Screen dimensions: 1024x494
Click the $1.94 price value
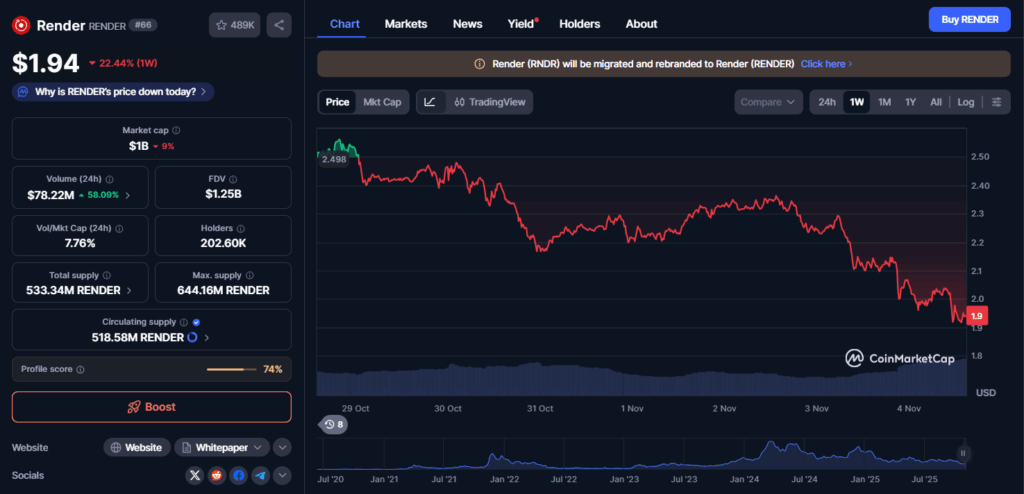pyautogui.click(x=46, y=63)
